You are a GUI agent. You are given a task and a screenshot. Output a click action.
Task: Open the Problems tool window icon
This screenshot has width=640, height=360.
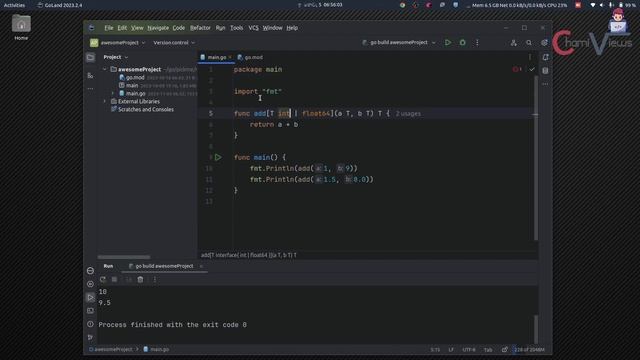pos(90,324)
